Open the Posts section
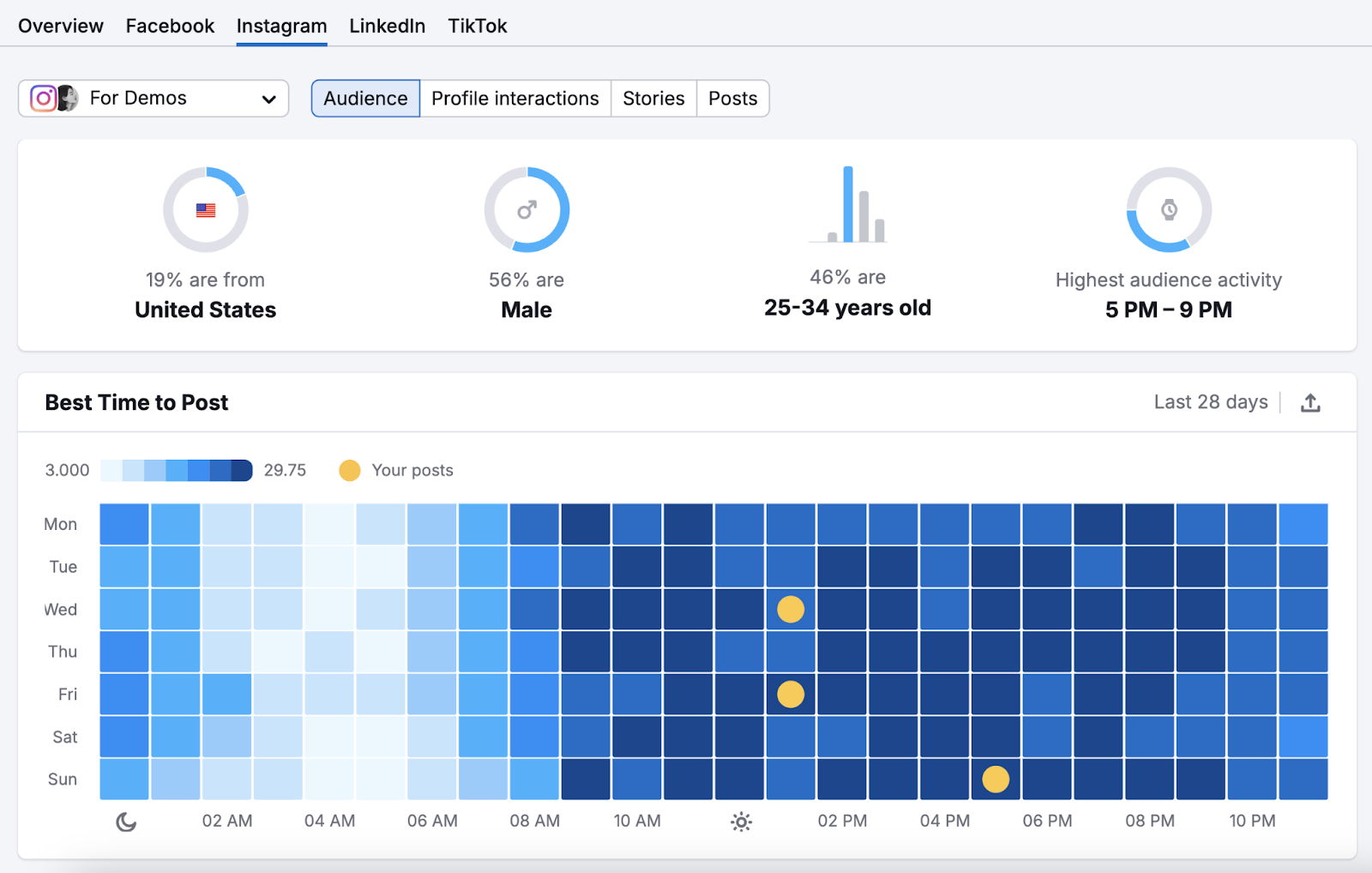 coord(733,99)
